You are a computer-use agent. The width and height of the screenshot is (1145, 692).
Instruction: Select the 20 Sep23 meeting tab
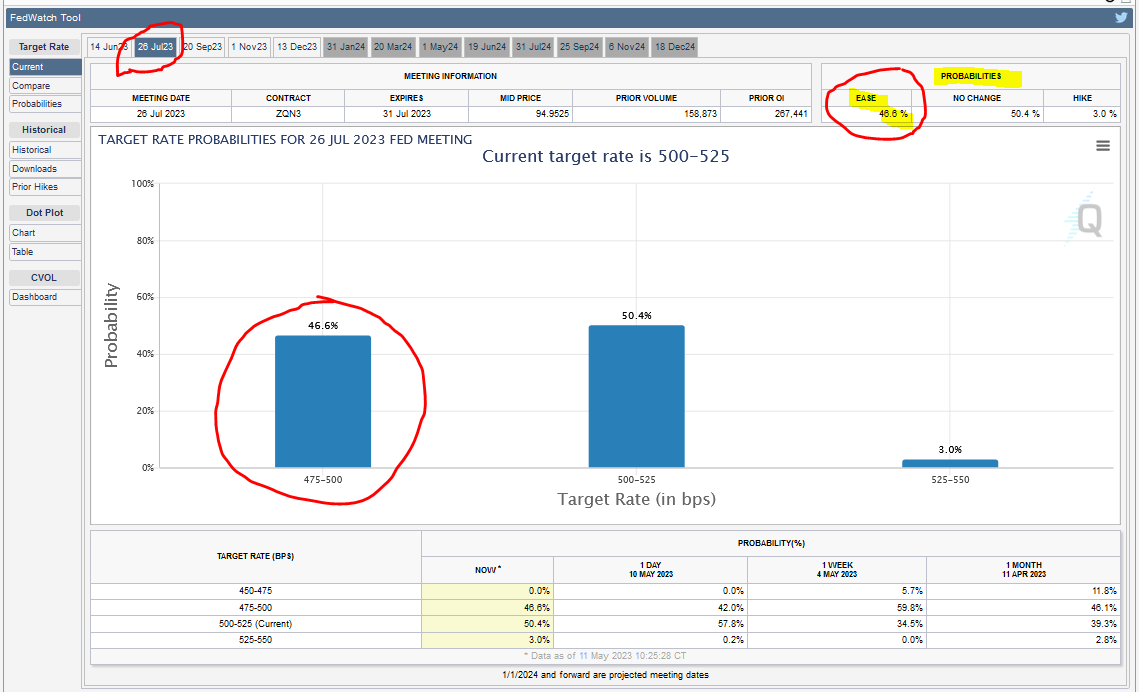(202, 47)
